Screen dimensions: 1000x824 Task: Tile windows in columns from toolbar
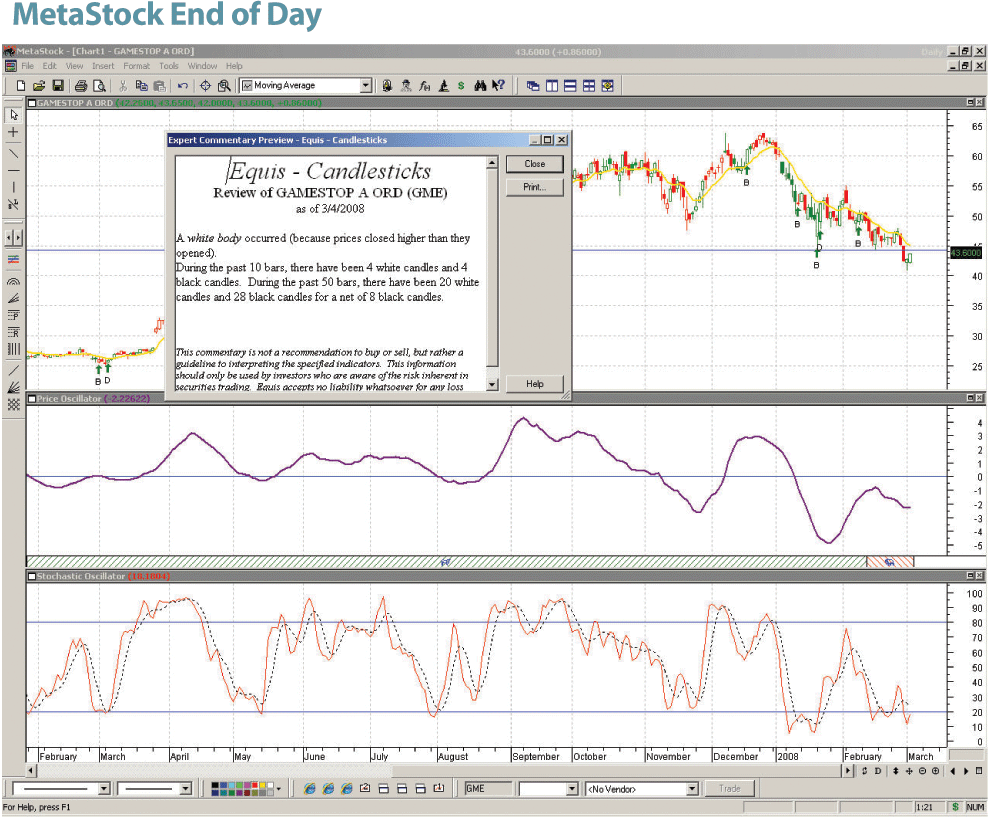552,85
